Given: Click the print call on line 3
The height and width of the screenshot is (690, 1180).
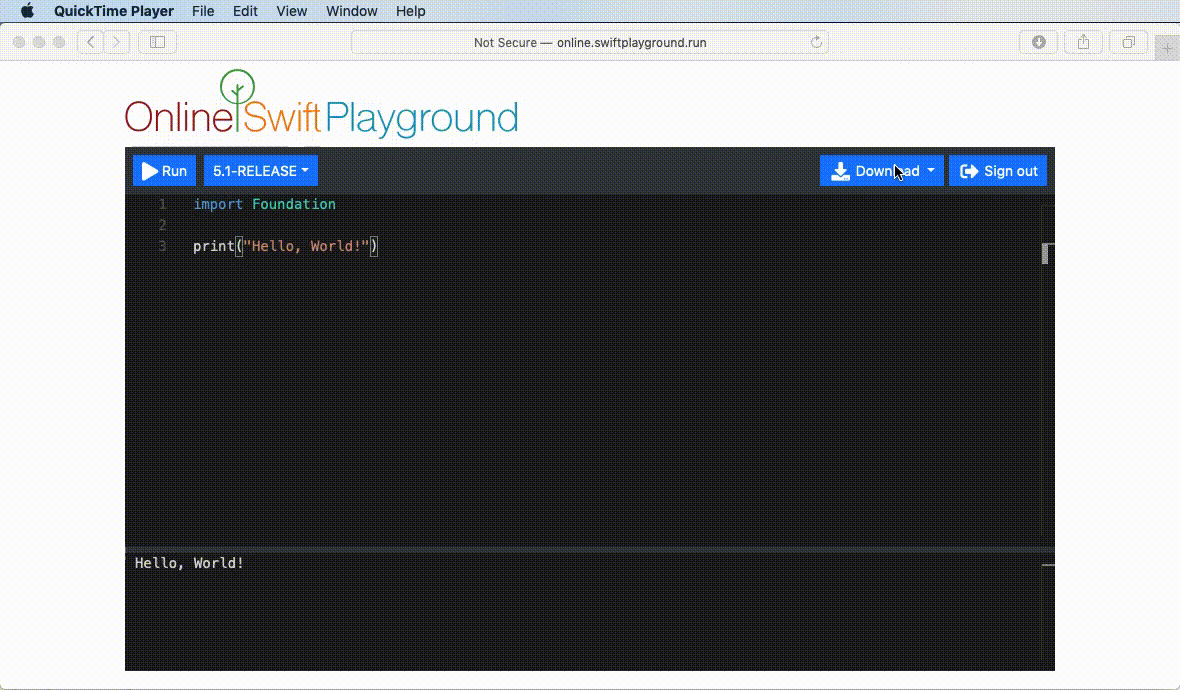Looking at the screenshot, I should pos(214,246).
